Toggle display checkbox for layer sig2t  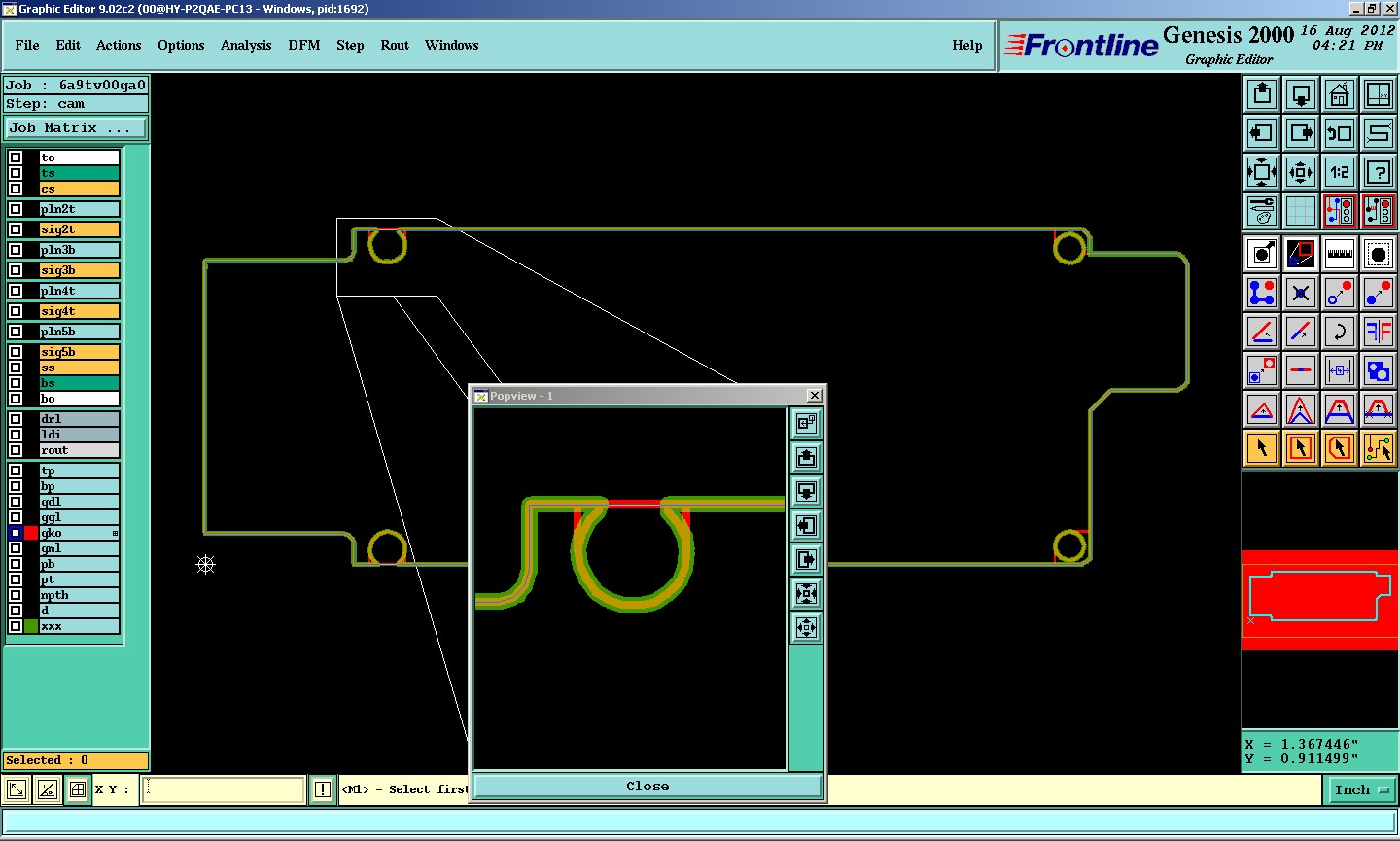pyautogui.click(x=16, y=229)
